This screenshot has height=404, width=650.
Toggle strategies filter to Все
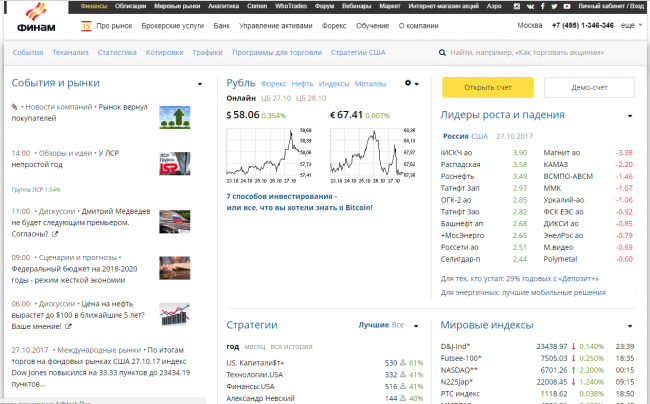click(397, 326)
